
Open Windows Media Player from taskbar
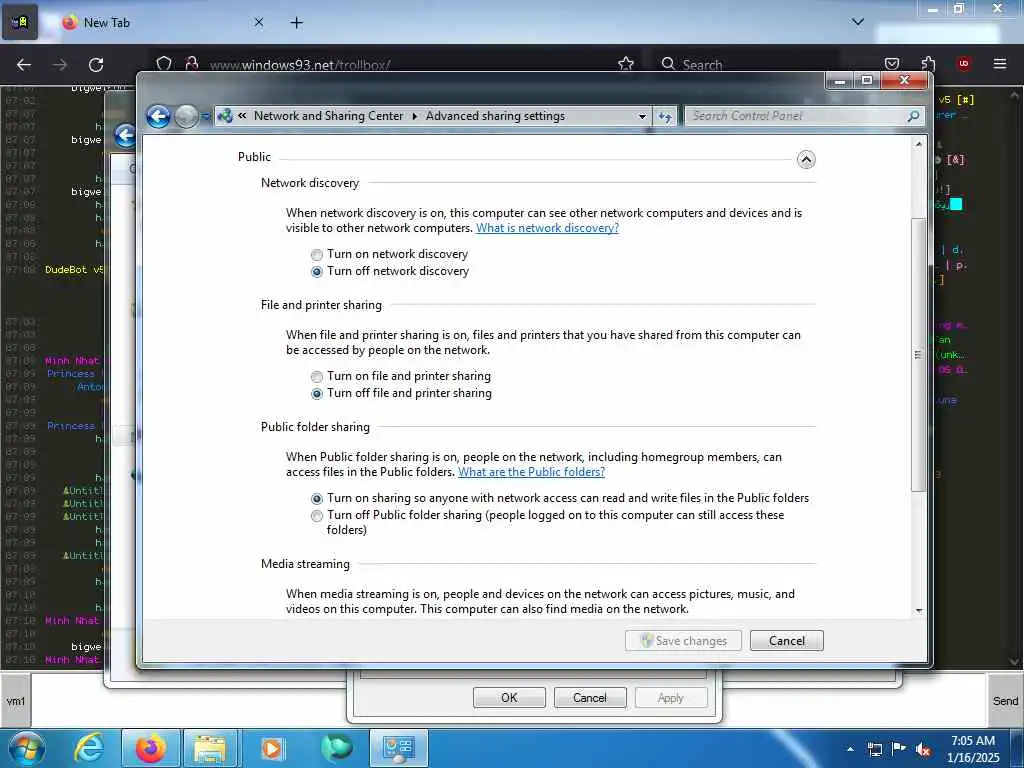click(271, 748)
